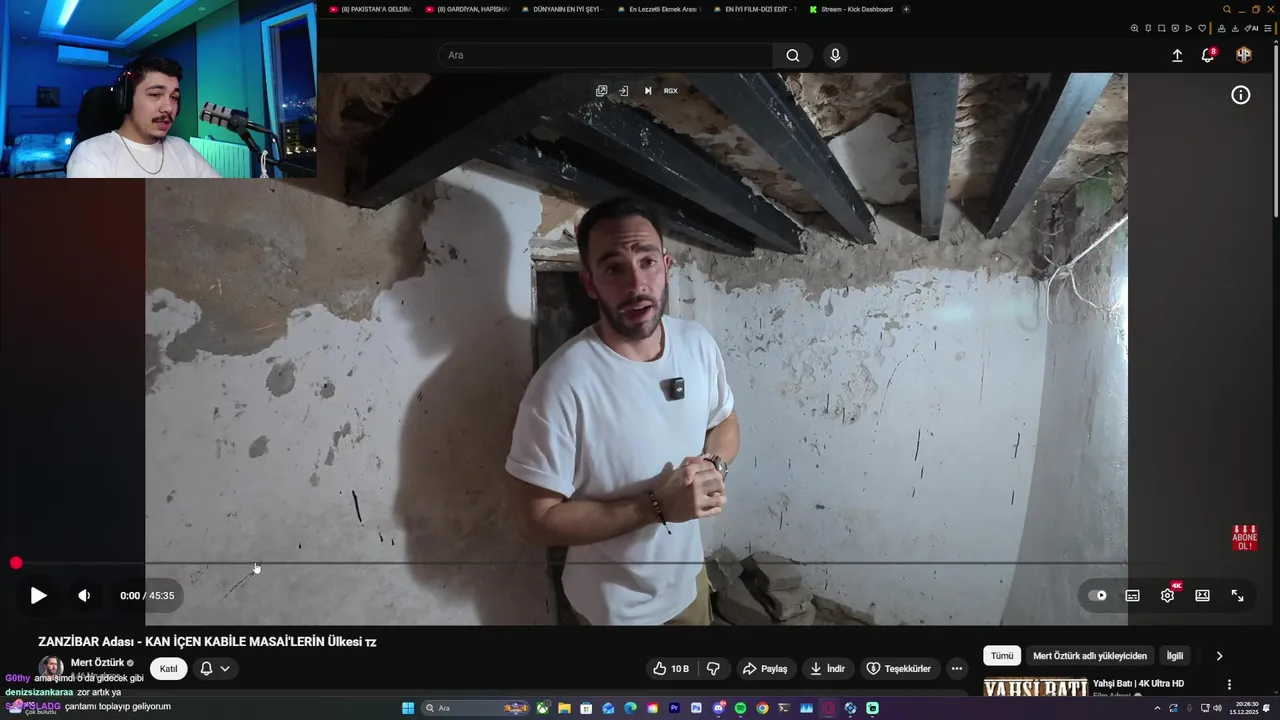This screenshot has width=1280, height=720.
Task: Open the Windows Start menu
Action: (x=408, y=708)
